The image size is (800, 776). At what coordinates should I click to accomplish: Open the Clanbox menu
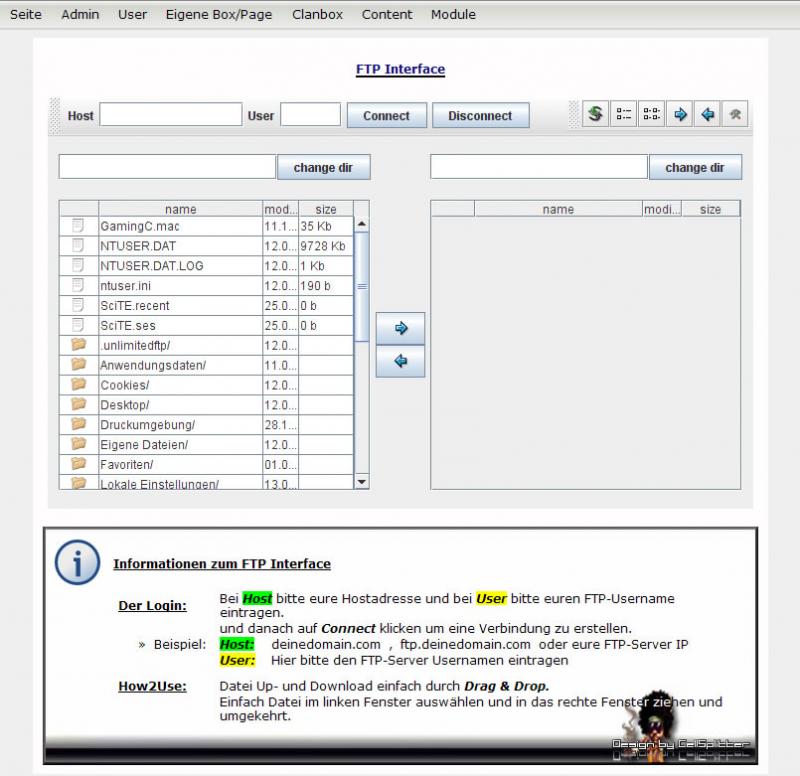(317, 14)
